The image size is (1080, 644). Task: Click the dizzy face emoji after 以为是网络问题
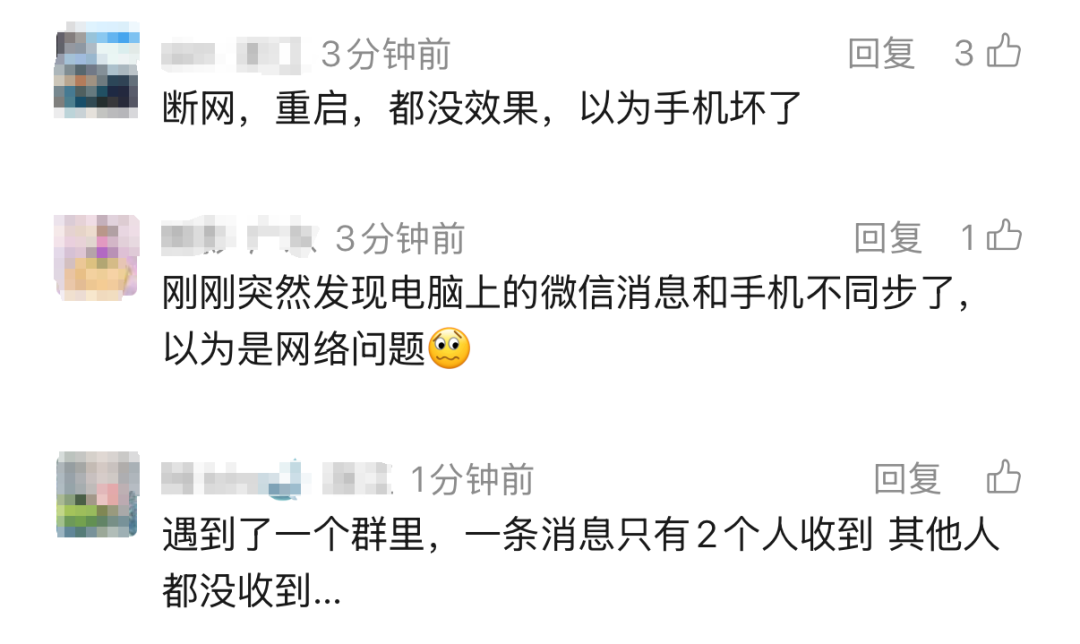(x=449, y=348)
